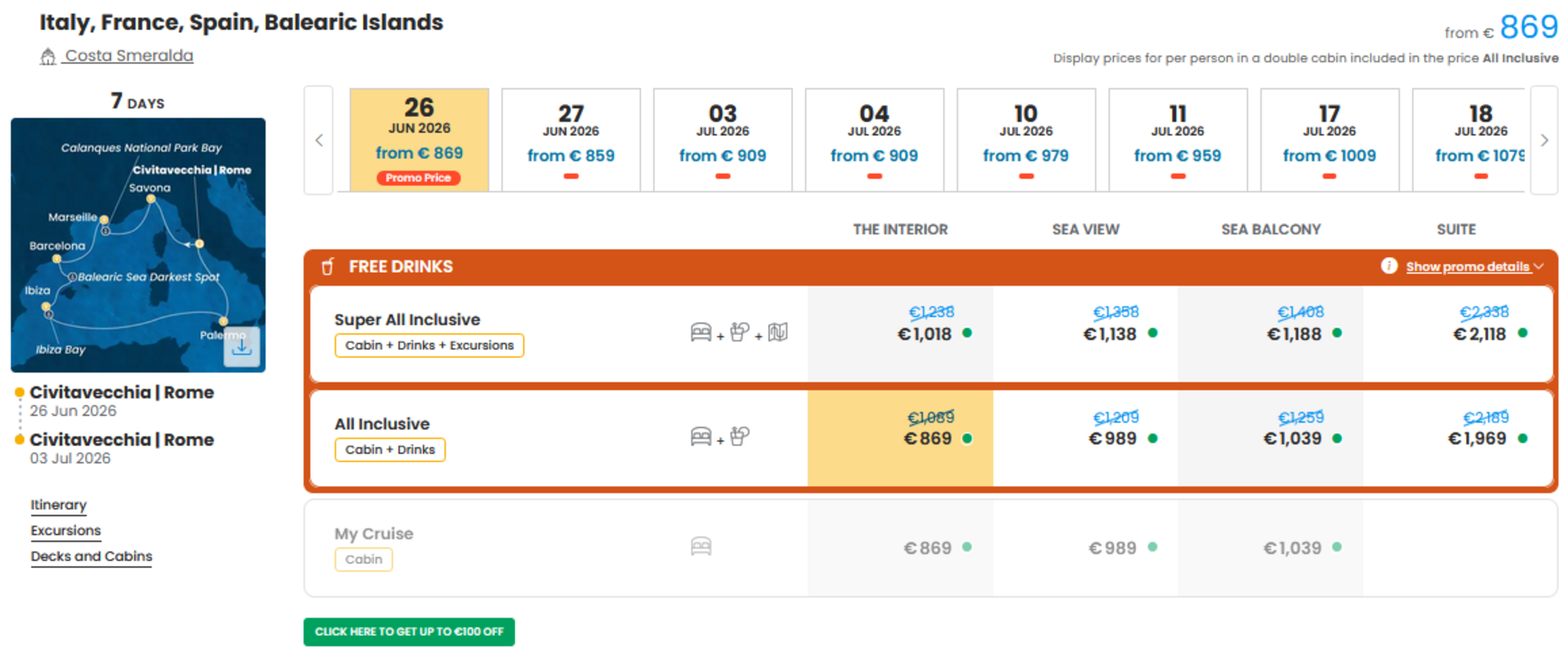1568x649 pixels.
Task: Choose Super All Inclusive Suite €2,118
Action: click(x=1458, y=333)
